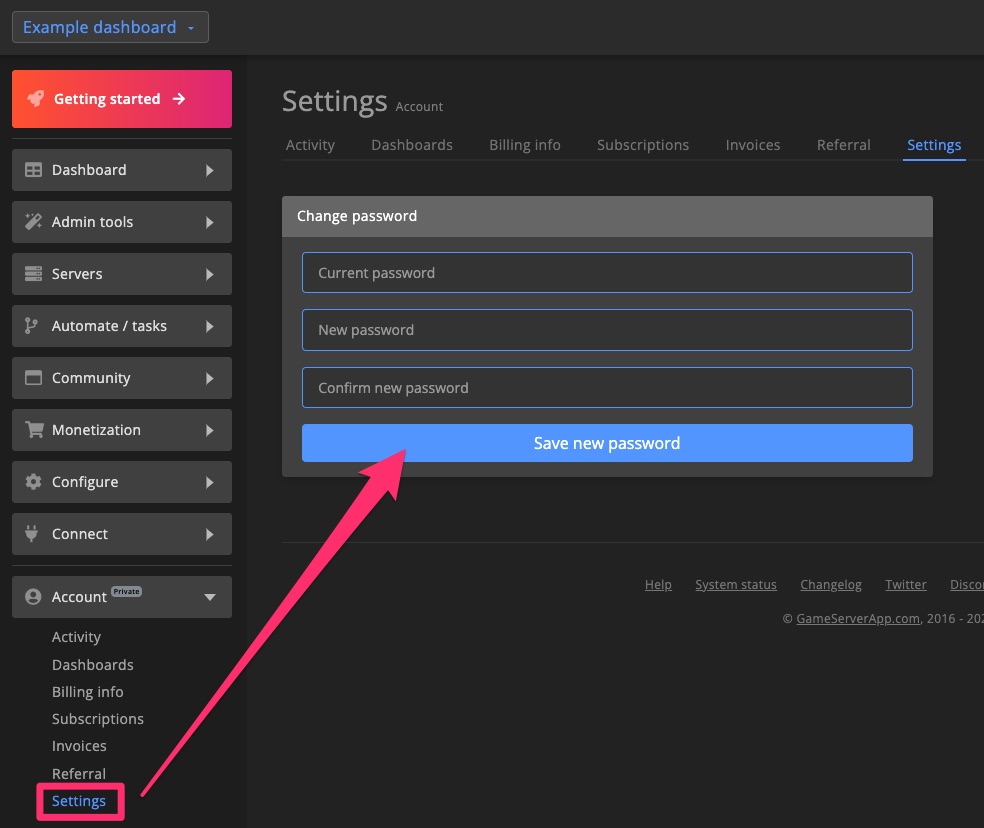The width and height of the screenshot is (984, 828).
Task: Expand the Monetization menu arrow
Action: click(209, 430)
